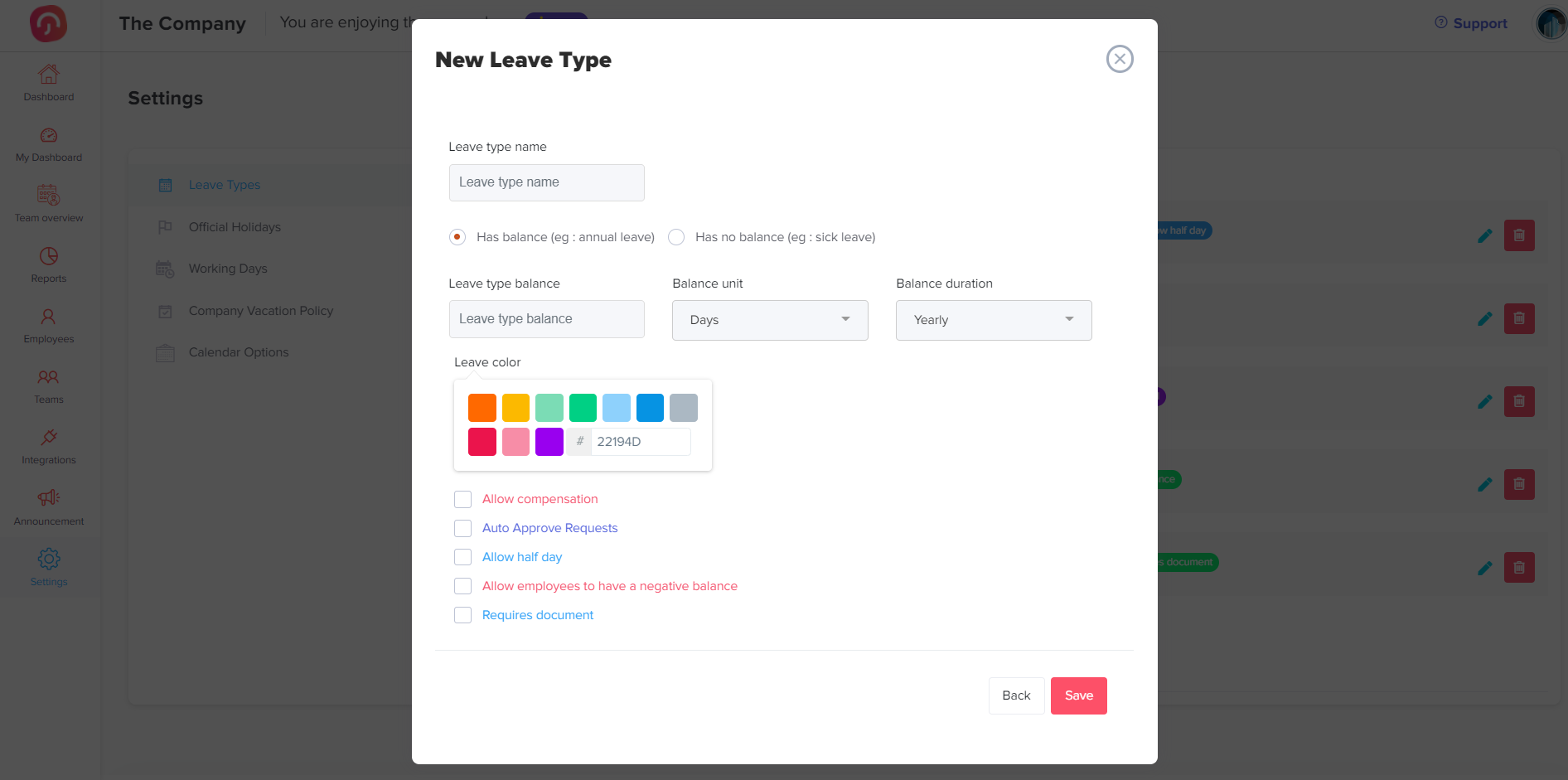Open Official Holidays settings tab
Image resolution: width=1568 pixels, height=780 pixels.
click(x=235, y=227)
